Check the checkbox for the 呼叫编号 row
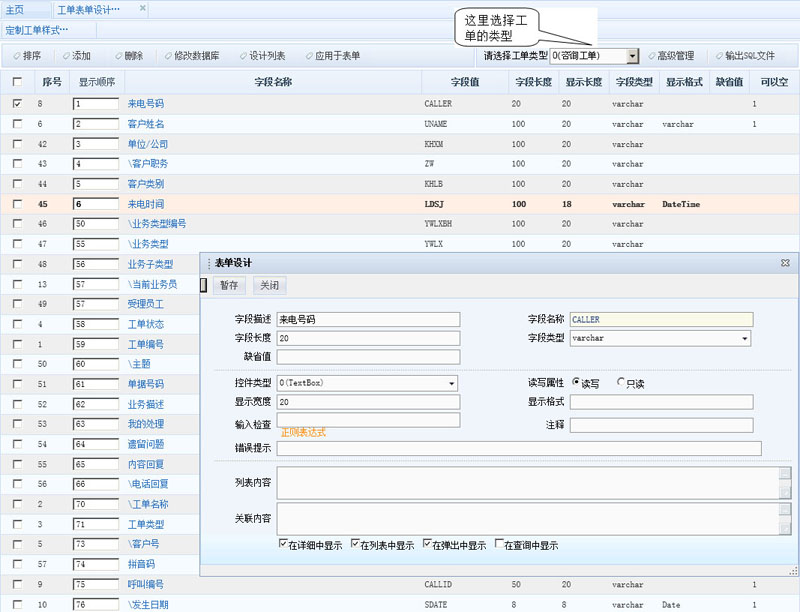Image resolution: width=800 pixels, height=612 pixels. [17, 584]
